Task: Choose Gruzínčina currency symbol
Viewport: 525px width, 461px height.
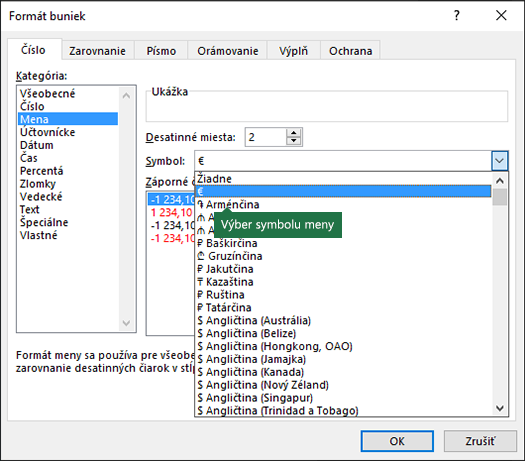Action: coord(344,256)
